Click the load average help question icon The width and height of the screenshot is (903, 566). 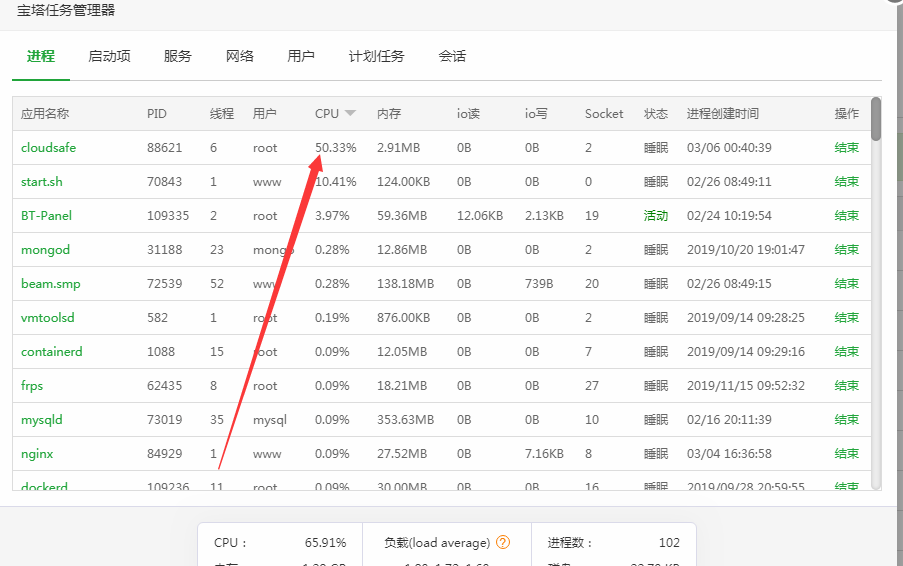[x=503, y=543]
